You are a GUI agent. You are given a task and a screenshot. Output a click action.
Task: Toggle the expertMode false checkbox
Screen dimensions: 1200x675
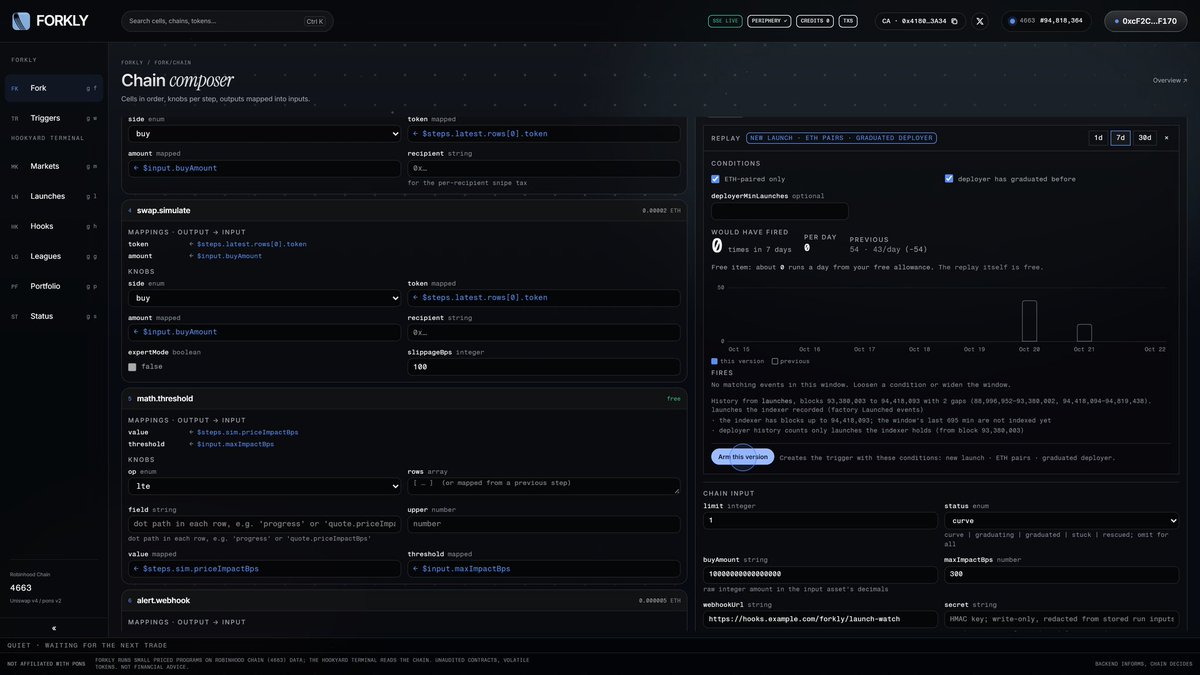point(132,367)
